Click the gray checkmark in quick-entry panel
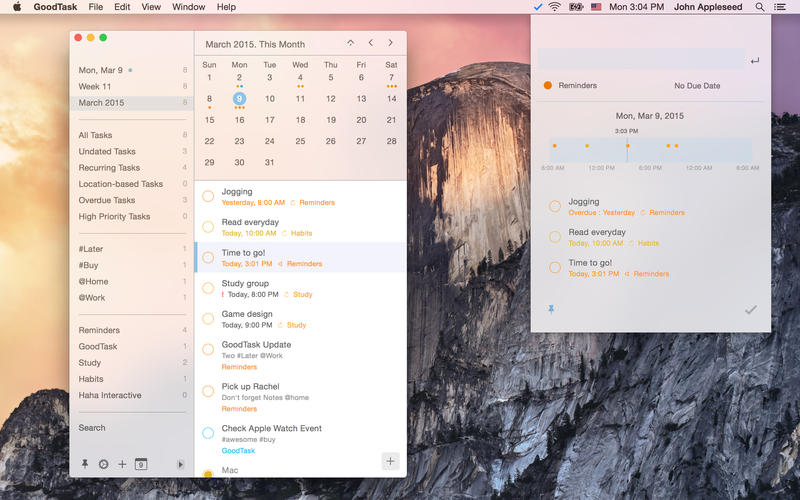Viewport: 800px width, 500px height. (x=750, y=310)
